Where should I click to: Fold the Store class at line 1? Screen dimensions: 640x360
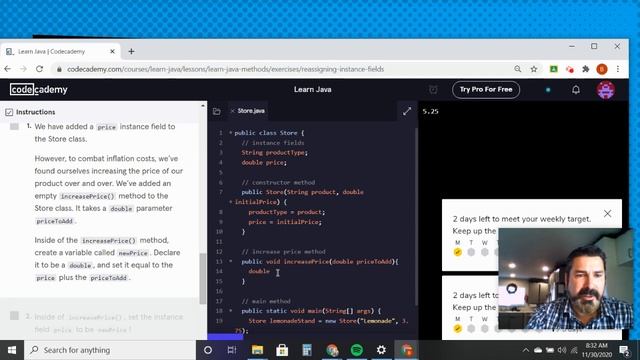point(231,133)
